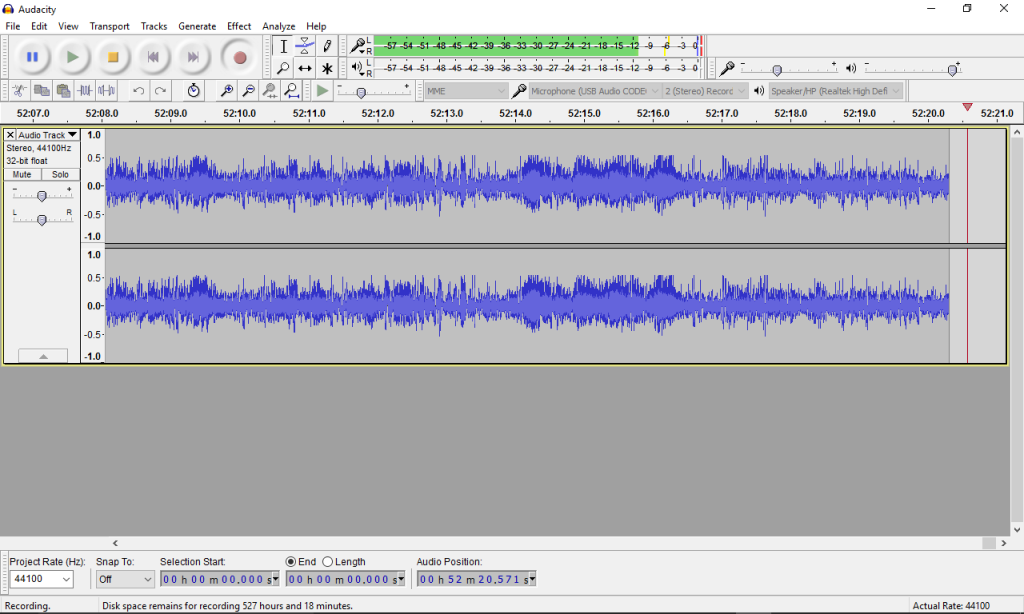This screenshot has height=614, width=1024.
Task: Select the Time Shift tool
Action: point(305,69)
